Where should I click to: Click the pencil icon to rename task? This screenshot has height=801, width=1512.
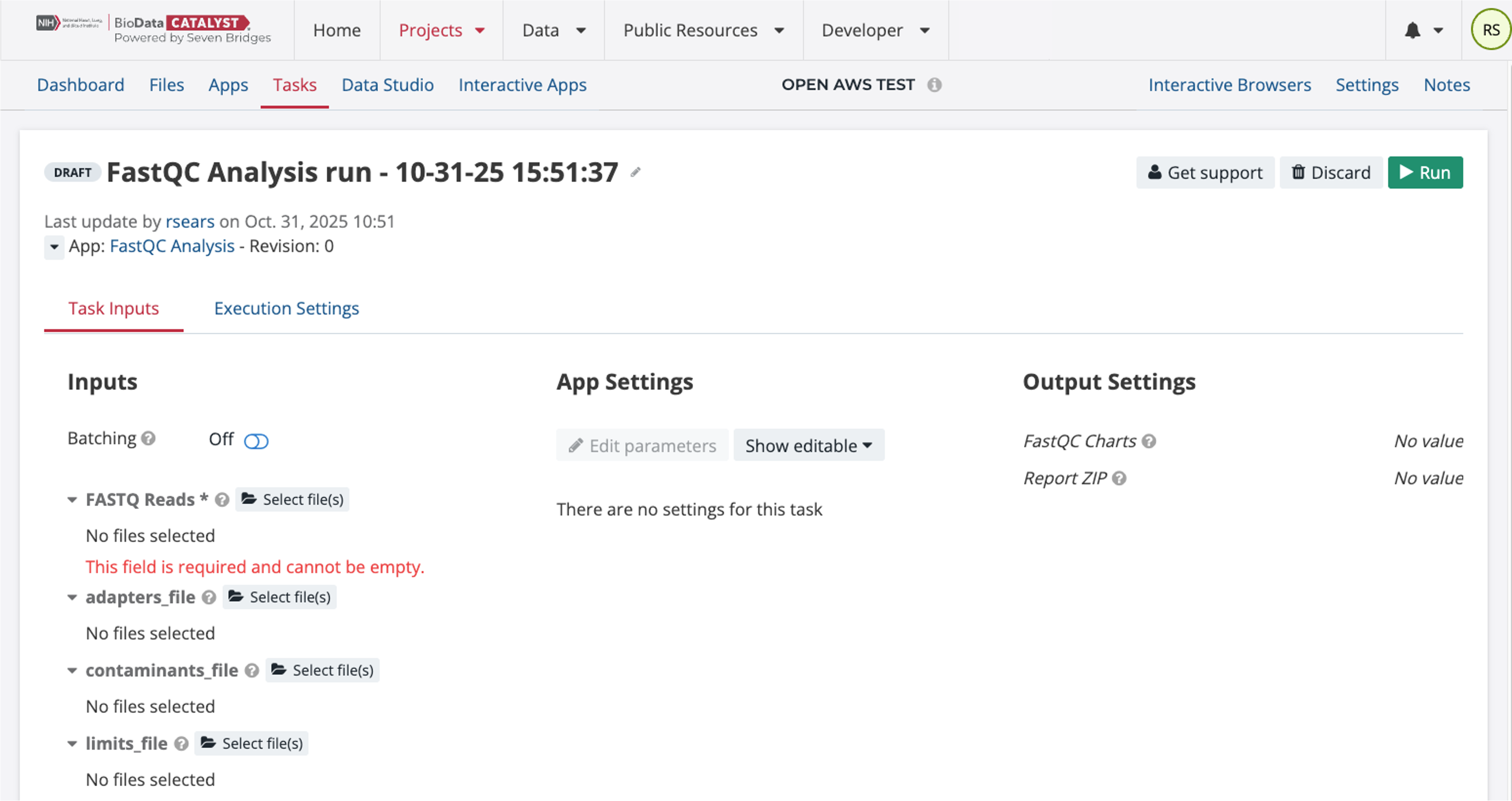click(635, 172)
